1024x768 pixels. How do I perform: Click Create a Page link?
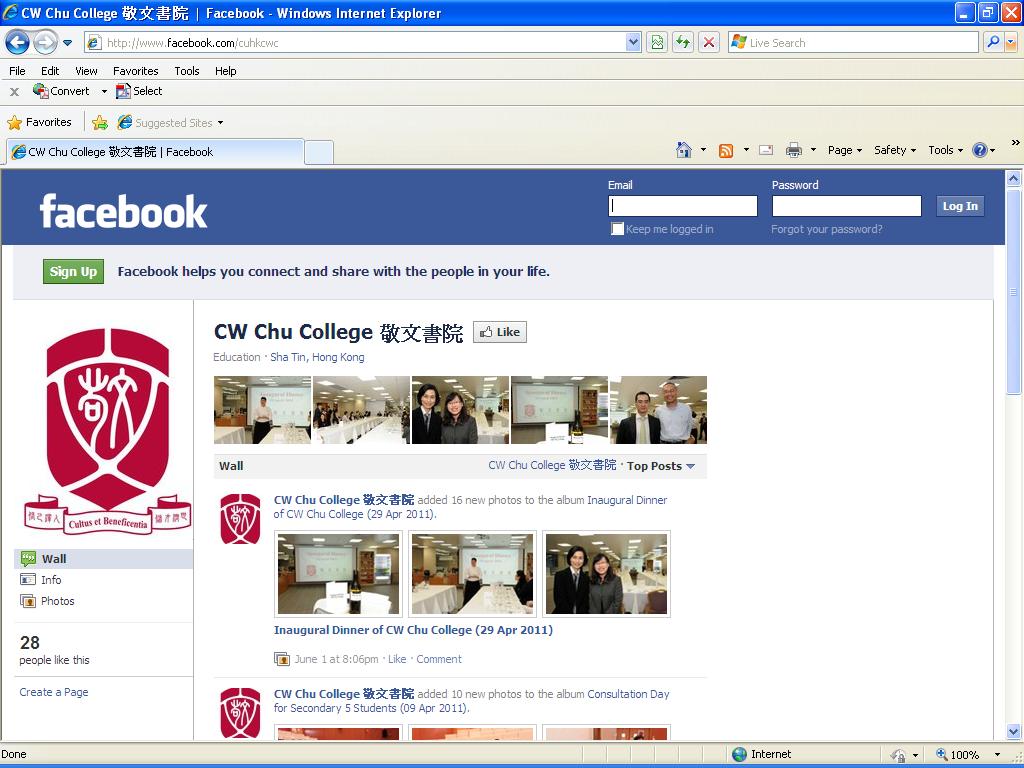click(54, 692)
